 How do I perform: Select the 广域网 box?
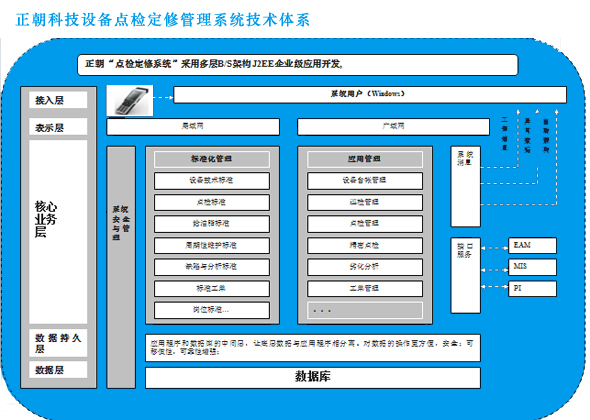(x=393, y=126)
